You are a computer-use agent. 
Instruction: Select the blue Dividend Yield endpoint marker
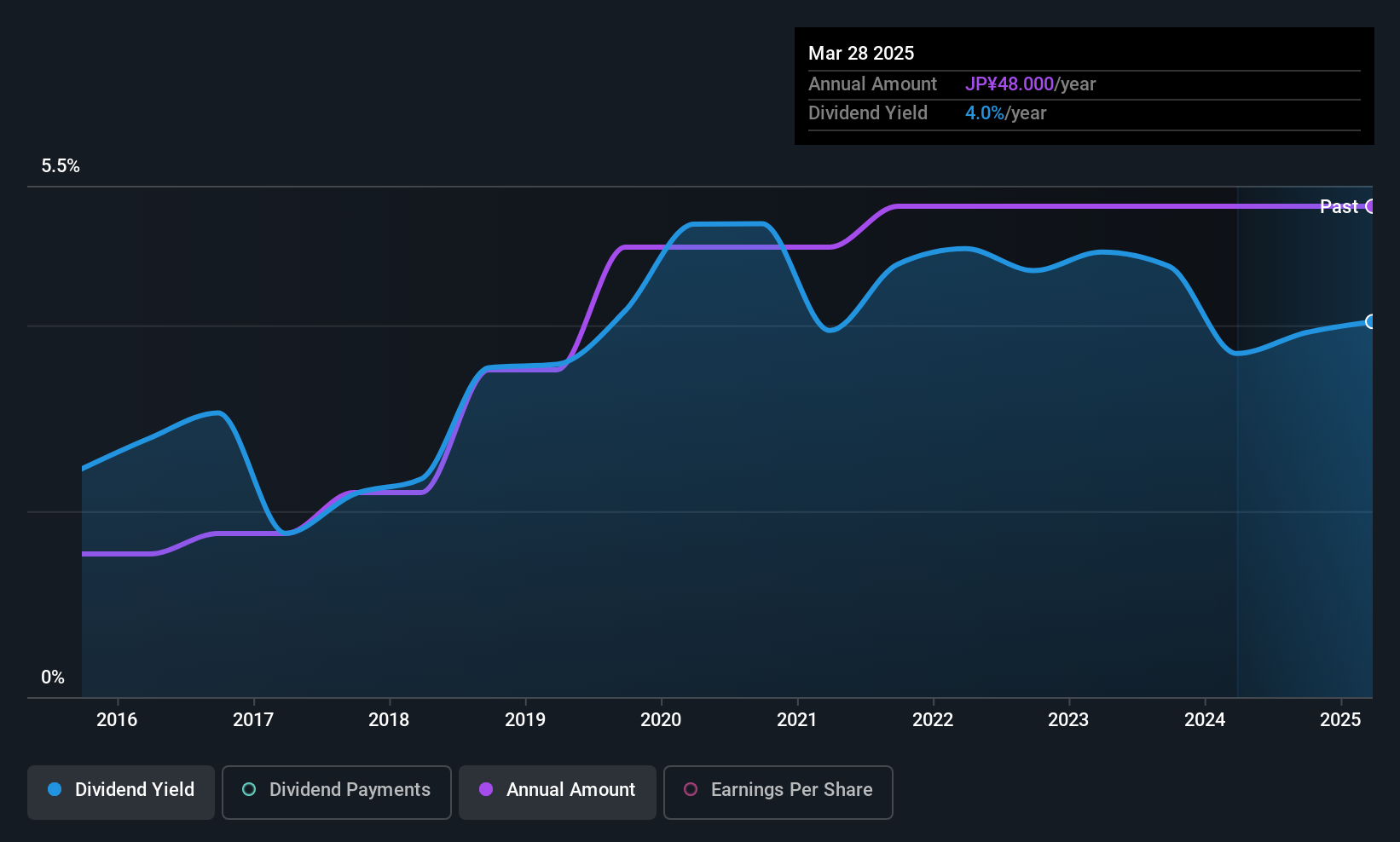[1371, 321]
